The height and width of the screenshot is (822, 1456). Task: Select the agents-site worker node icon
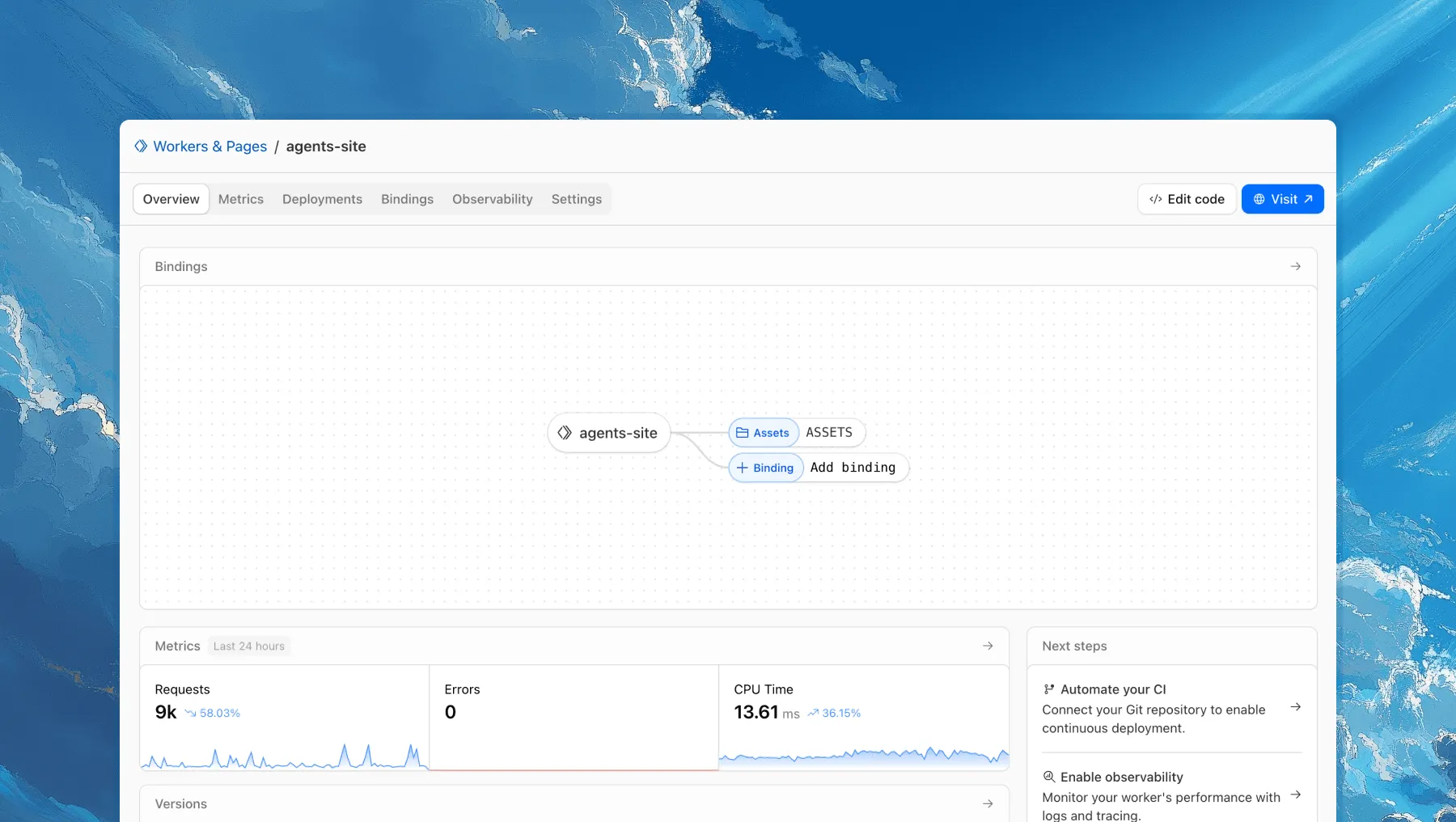[x=565, y=433]
